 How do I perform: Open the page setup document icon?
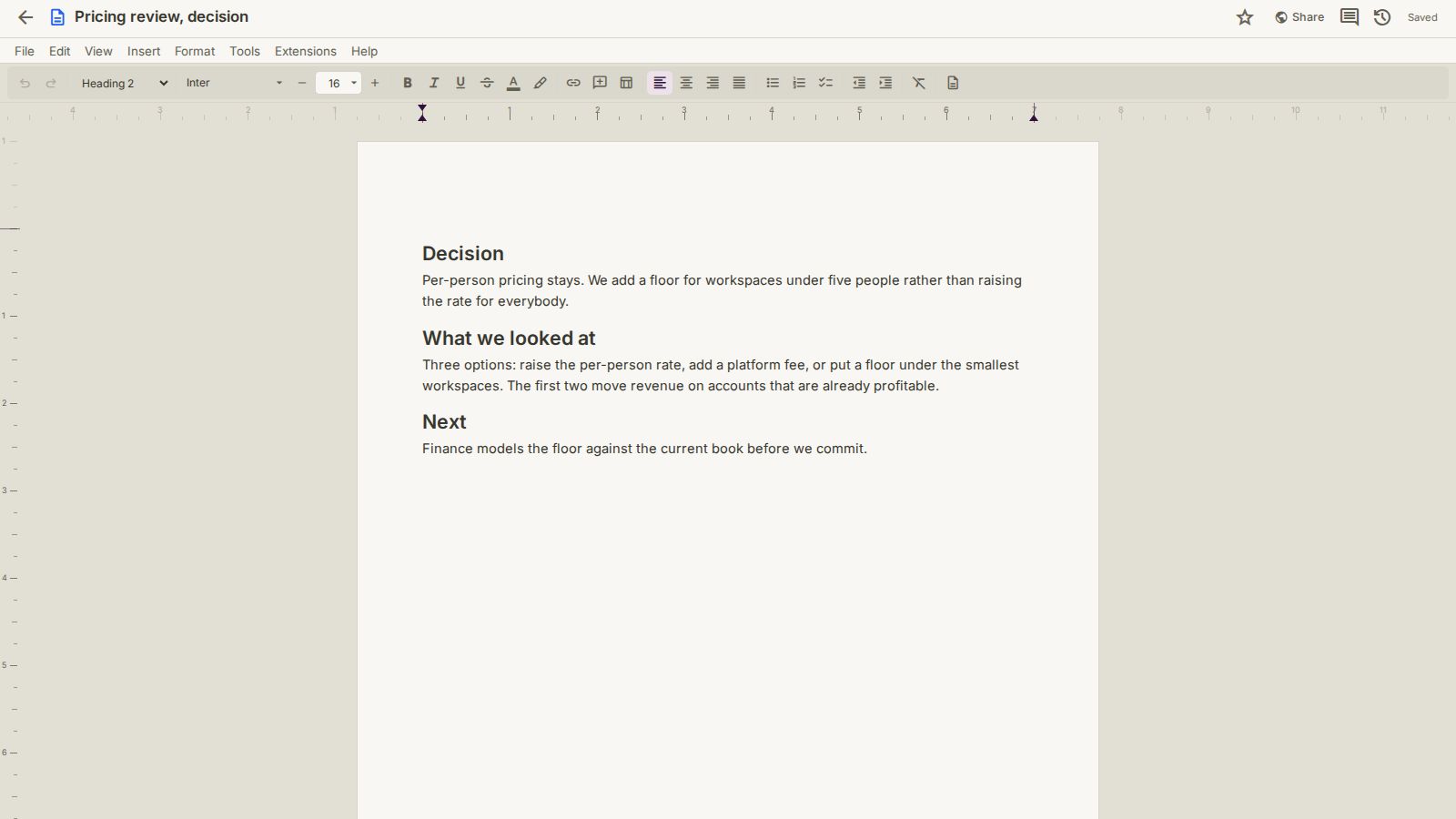[953, 83]
